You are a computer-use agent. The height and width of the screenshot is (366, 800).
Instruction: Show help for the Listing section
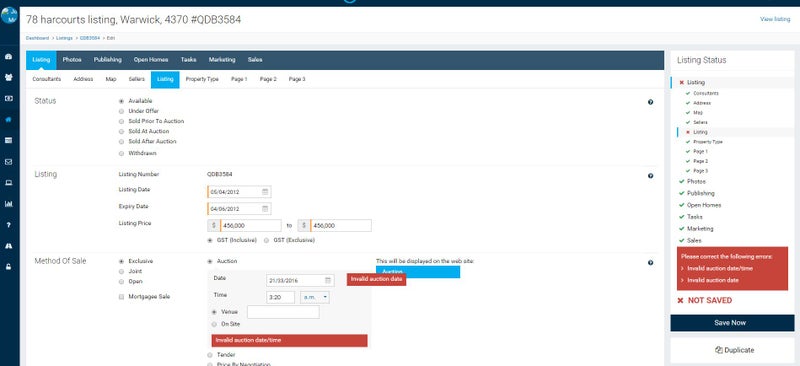651,176
